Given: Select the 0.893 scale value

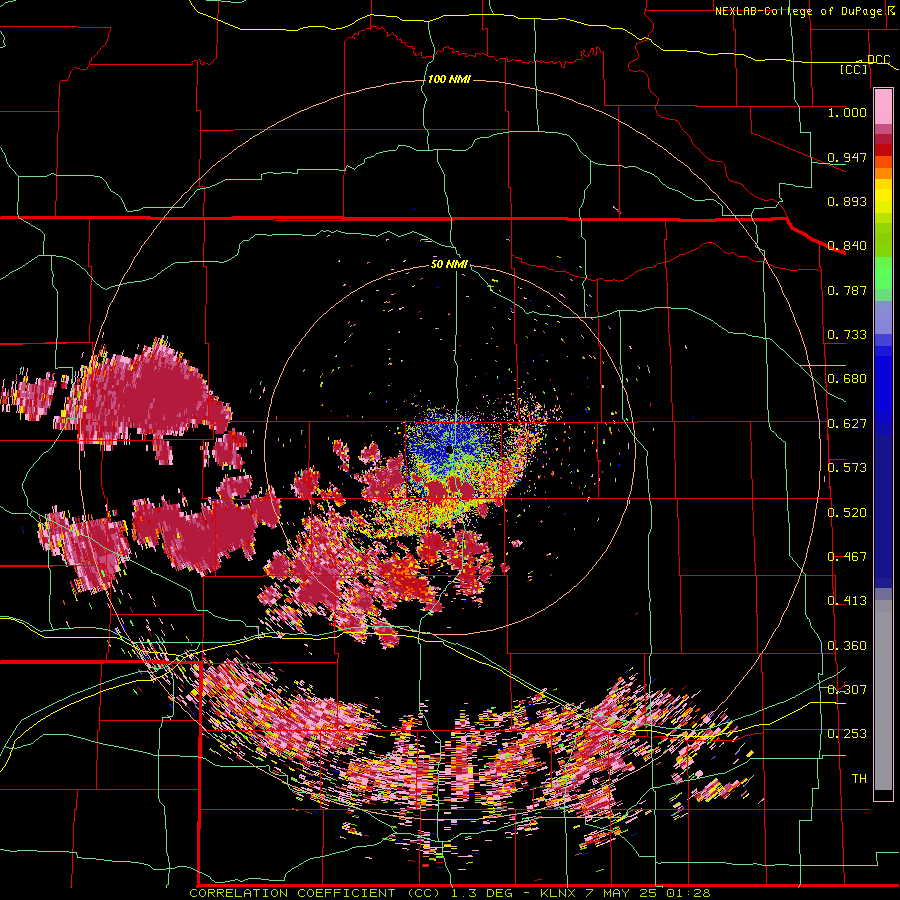Looking at the screenshot, I should pos(847,201).
